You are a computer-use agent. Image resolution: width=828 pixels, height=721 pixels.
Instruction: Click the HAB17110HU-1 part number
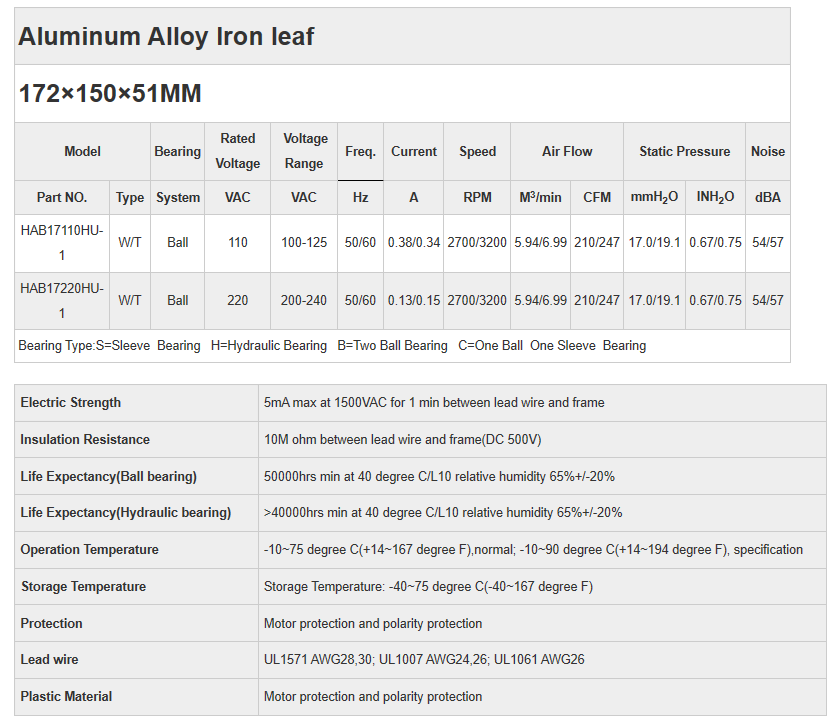pos(62,243)
